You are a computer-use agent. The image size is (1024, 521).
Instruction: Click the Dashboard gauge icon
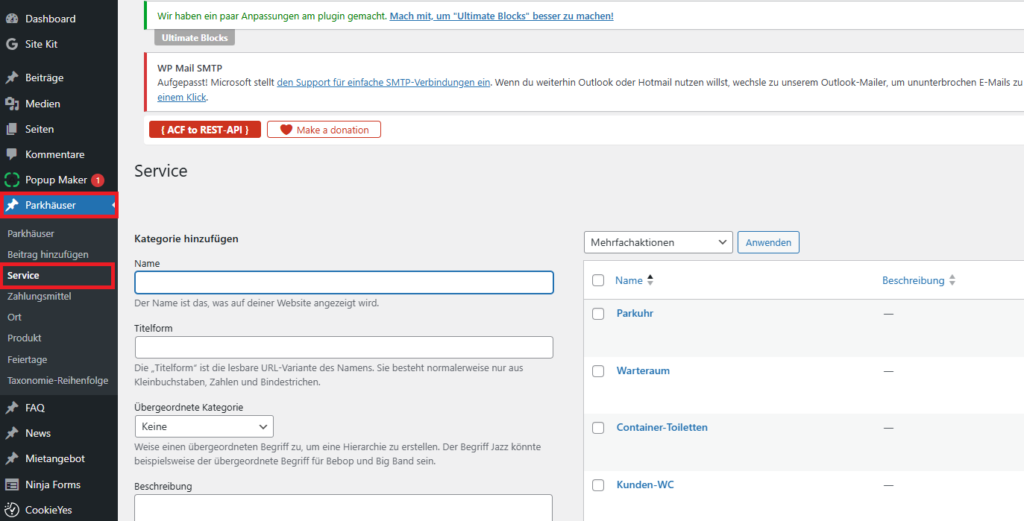(x=12, y=19)
